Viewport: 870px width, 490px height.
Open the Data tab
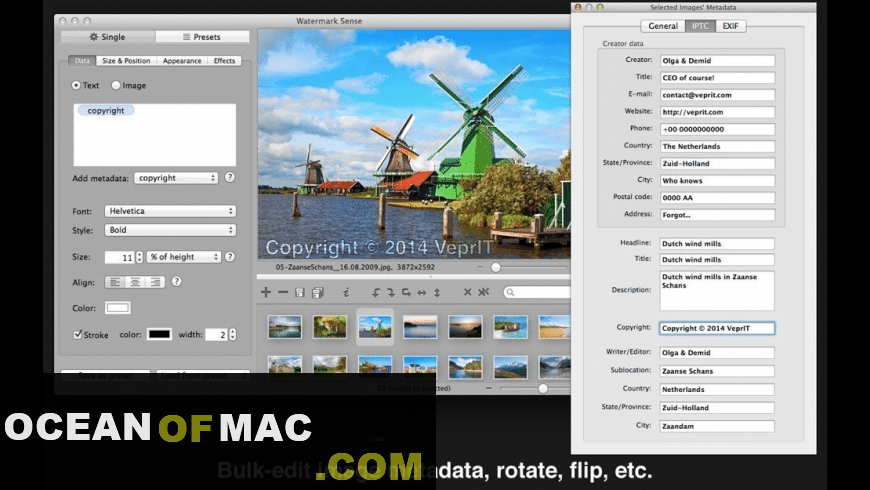click(x=82, y=60)
